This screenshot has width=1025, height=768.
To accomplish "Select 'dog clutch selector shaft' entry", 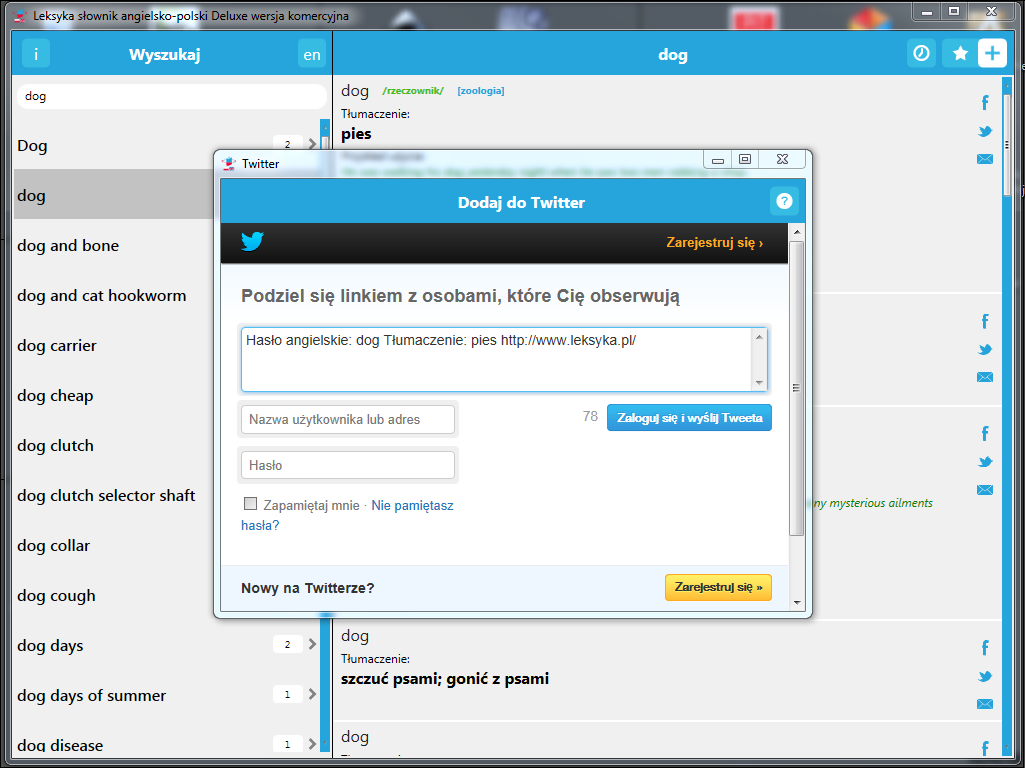I will click(106, 495).
